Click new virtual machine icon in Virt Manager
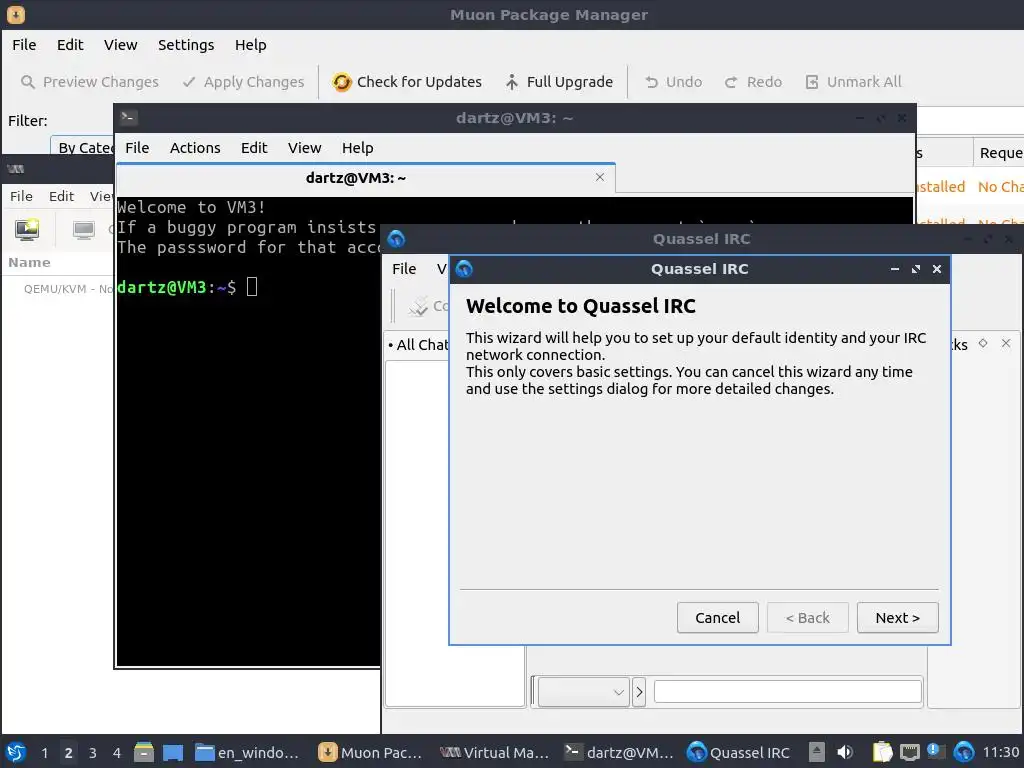1024x768 pixels. click(x=27, y=230)
